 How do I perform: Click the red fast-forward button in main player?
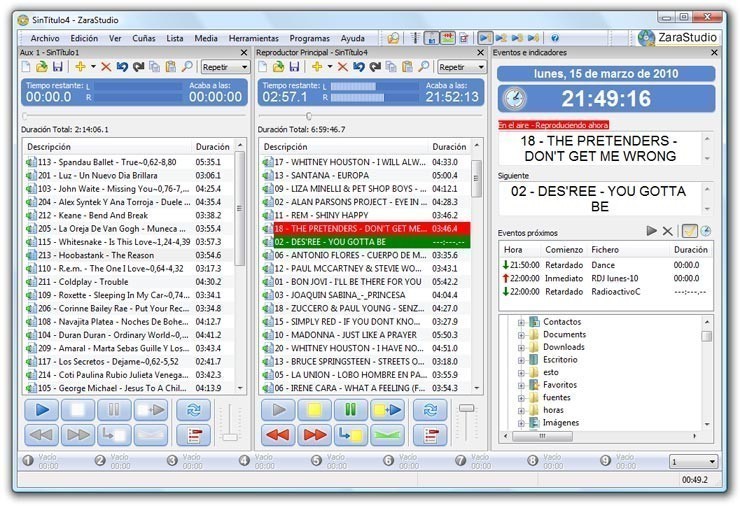pyautogui.click(x=313, y=435)
